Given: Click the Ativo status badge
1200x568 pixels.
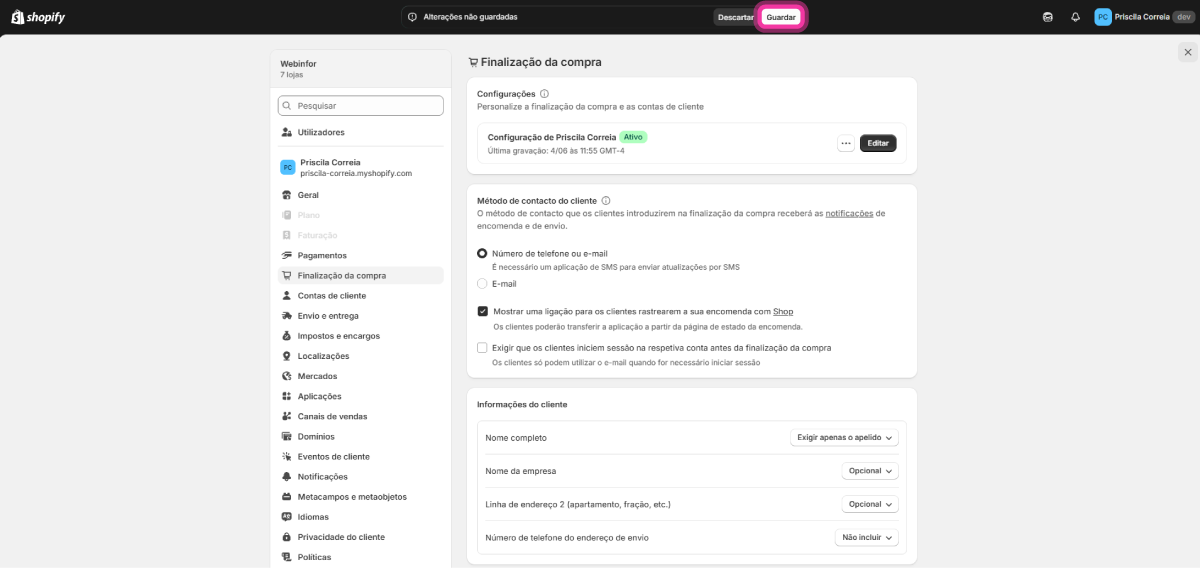Looking at the screenshot, I should coord(633,137).
